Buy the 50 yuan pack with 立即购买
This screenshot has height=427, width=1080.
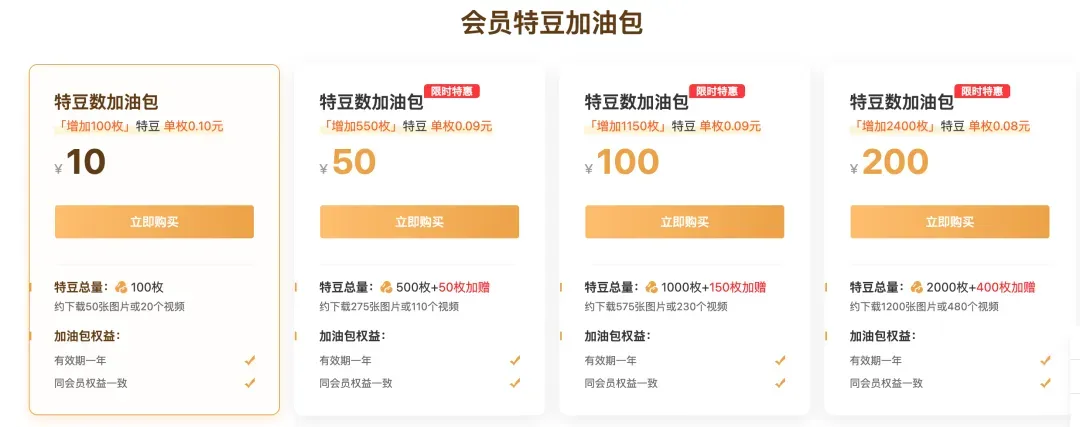click(x=419, y=222)
